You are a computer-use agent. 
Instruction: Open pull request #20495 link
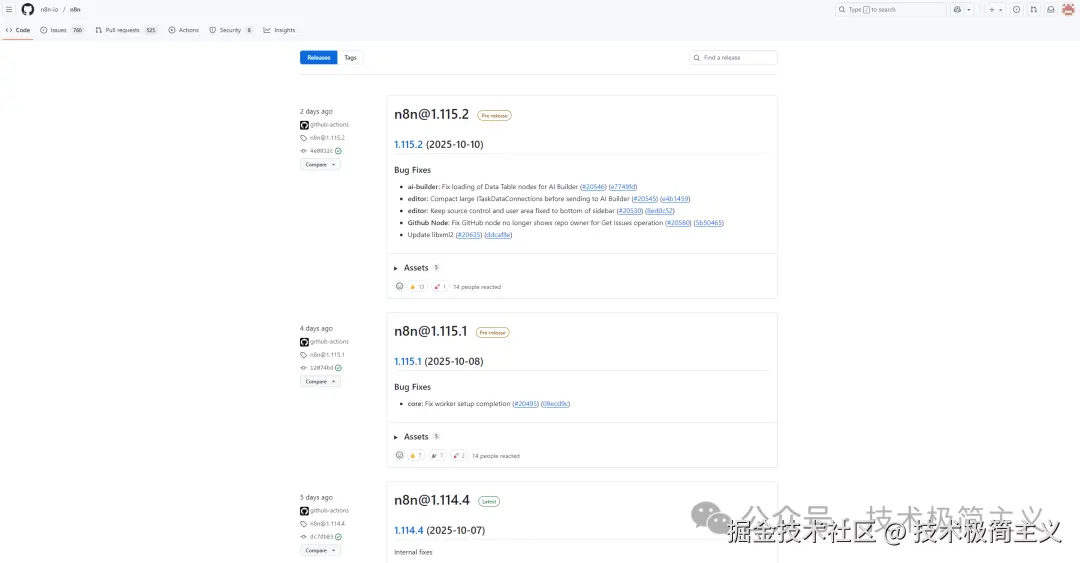pos(526,404)
